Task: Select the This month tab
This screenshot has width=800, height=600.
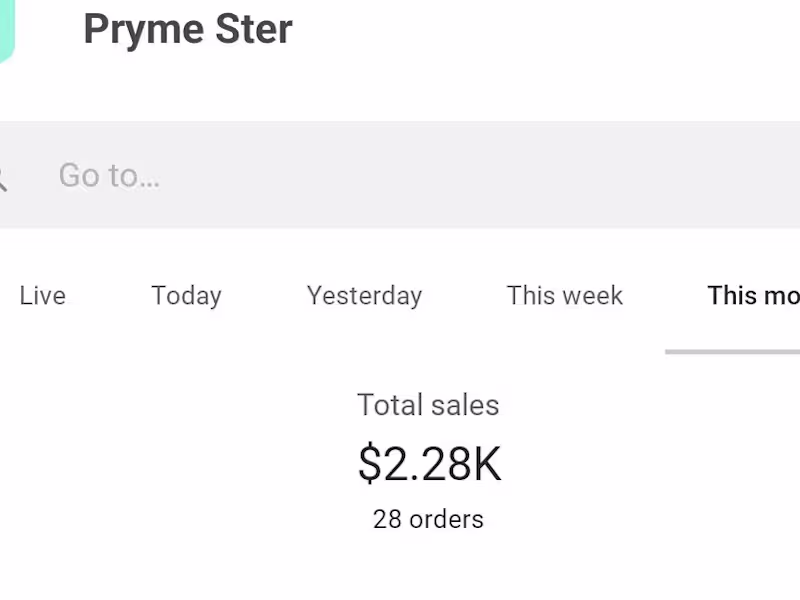Action: click(752, 296)
